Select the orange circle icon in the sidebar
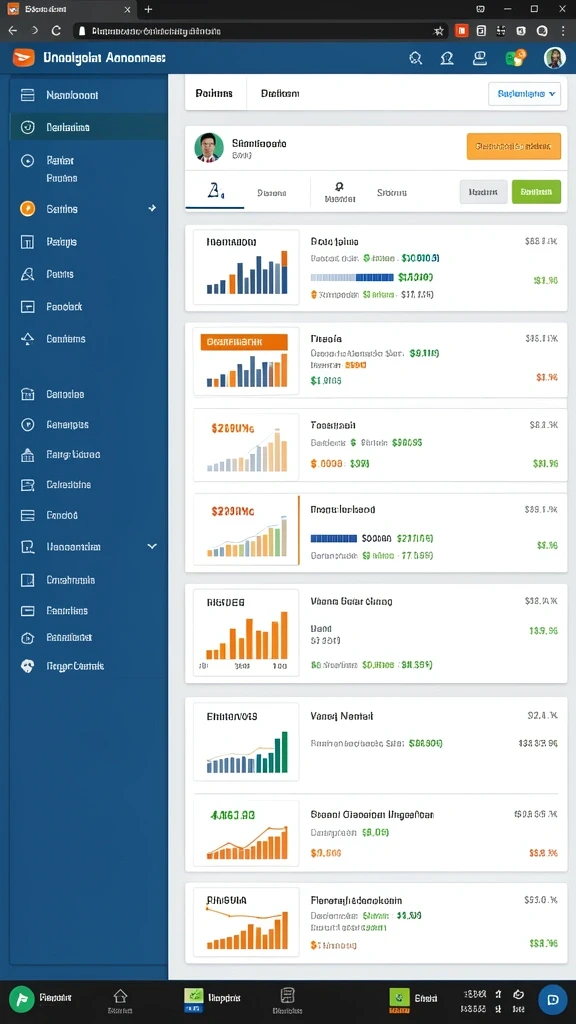The height and width of the screenshot is (1024, 576). click(27, 209)
